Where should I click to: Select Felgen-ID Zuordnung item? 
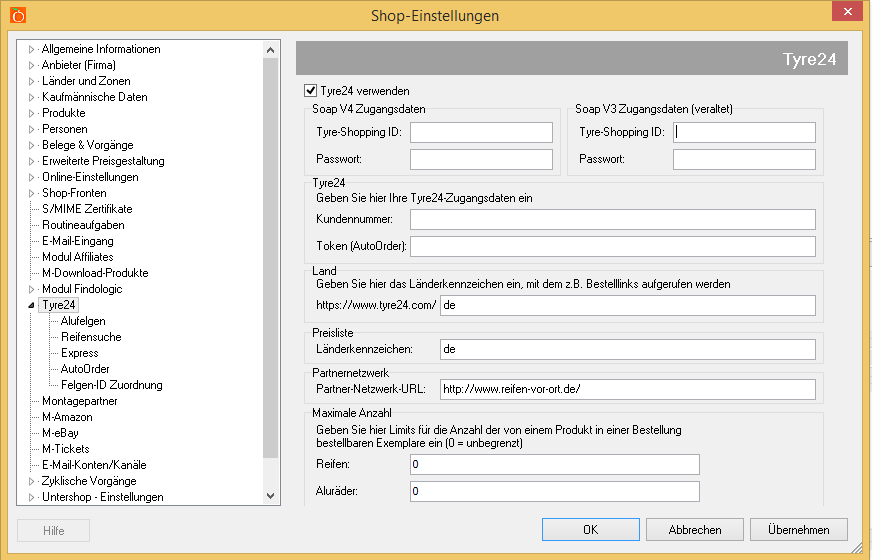(x=112, y=385)
